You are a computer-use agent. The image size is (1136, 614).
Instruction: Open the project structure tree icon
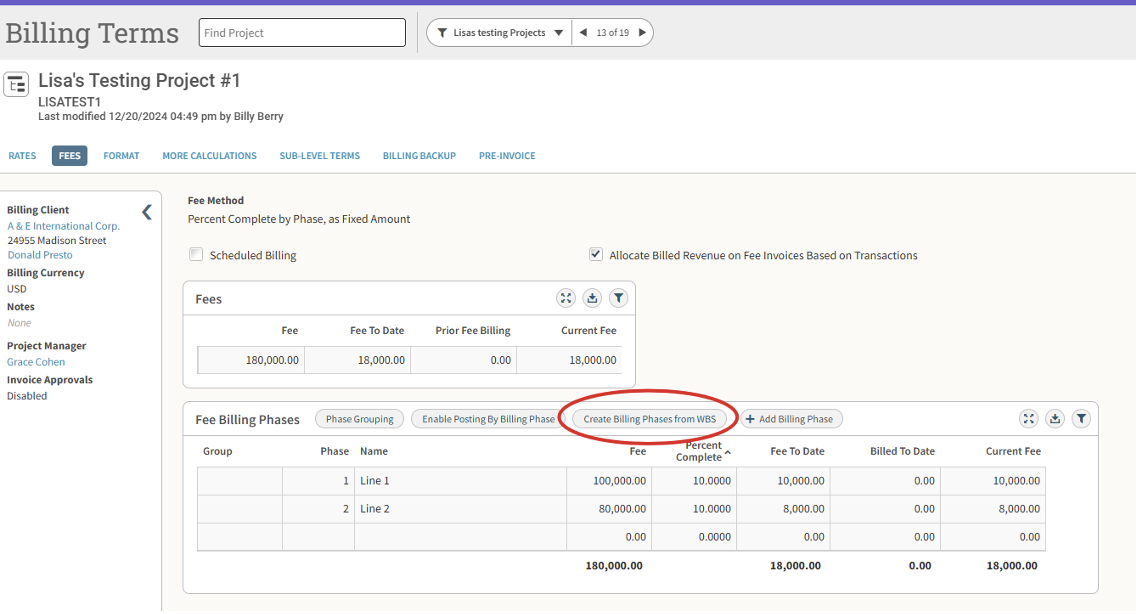click(x=16, y=84)
